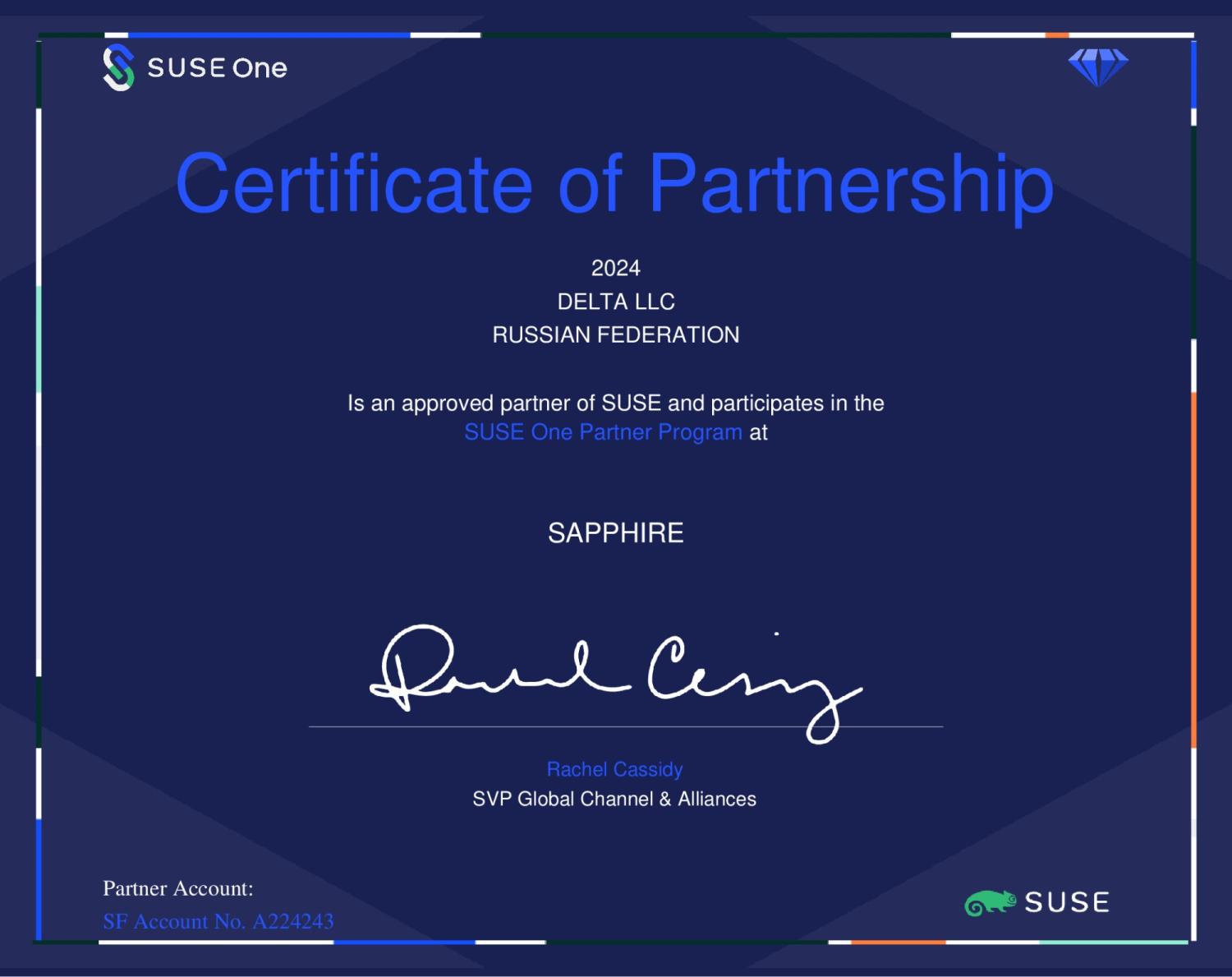
Task: Click the SUSE One chain-link logo icon
Action: pos(118,67)
